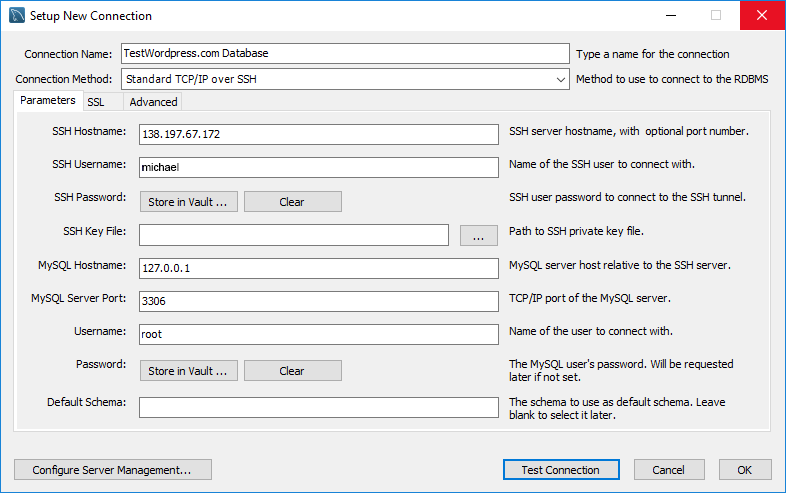Expand the Connection Method dropdown arrow
Viewport: 786px width, 493px height.
click(560, 79)
